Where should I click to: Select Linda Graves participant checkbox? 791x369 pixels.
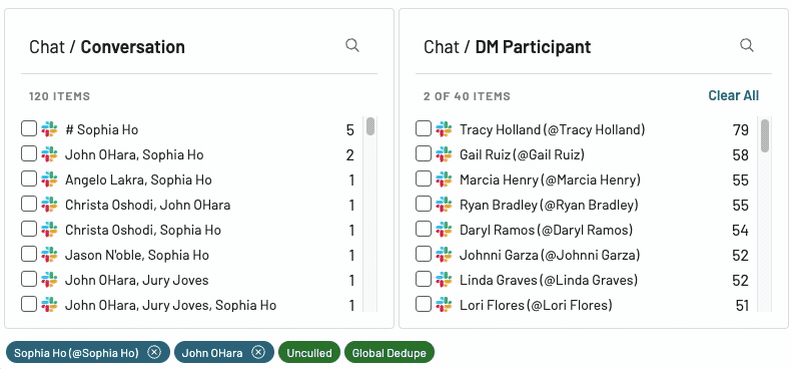(x=423, y=279)
